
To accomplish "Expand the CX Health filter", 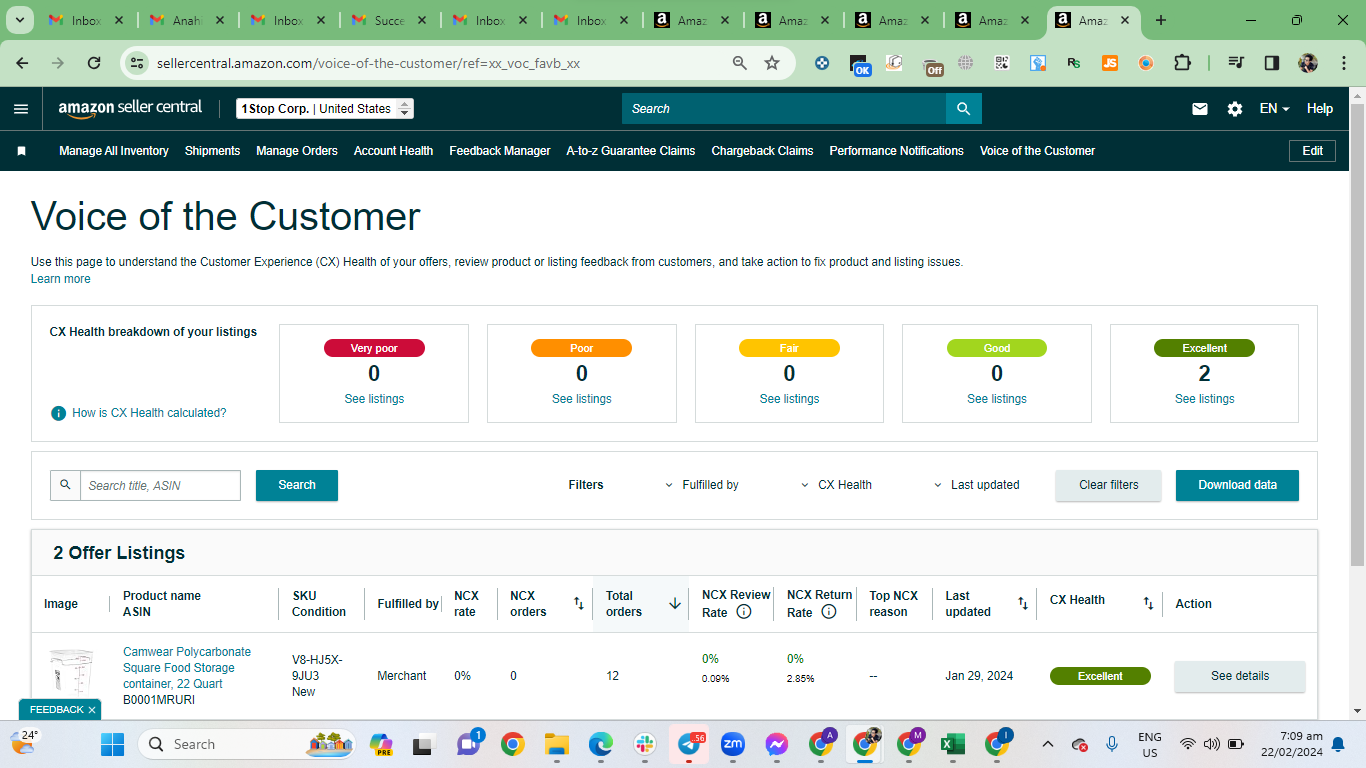I will (x=837, y=485).
